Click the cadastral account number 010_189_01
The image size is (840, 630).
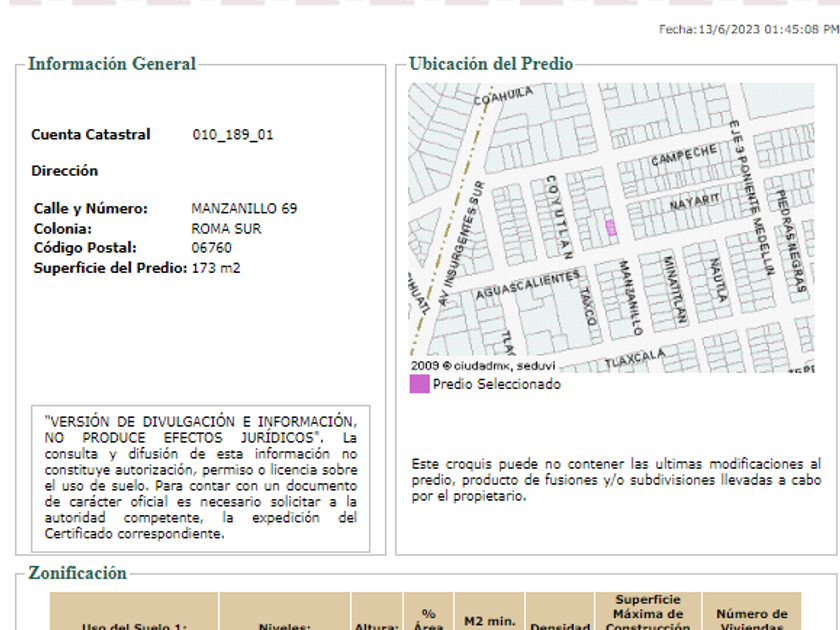[x=232, y=135]
